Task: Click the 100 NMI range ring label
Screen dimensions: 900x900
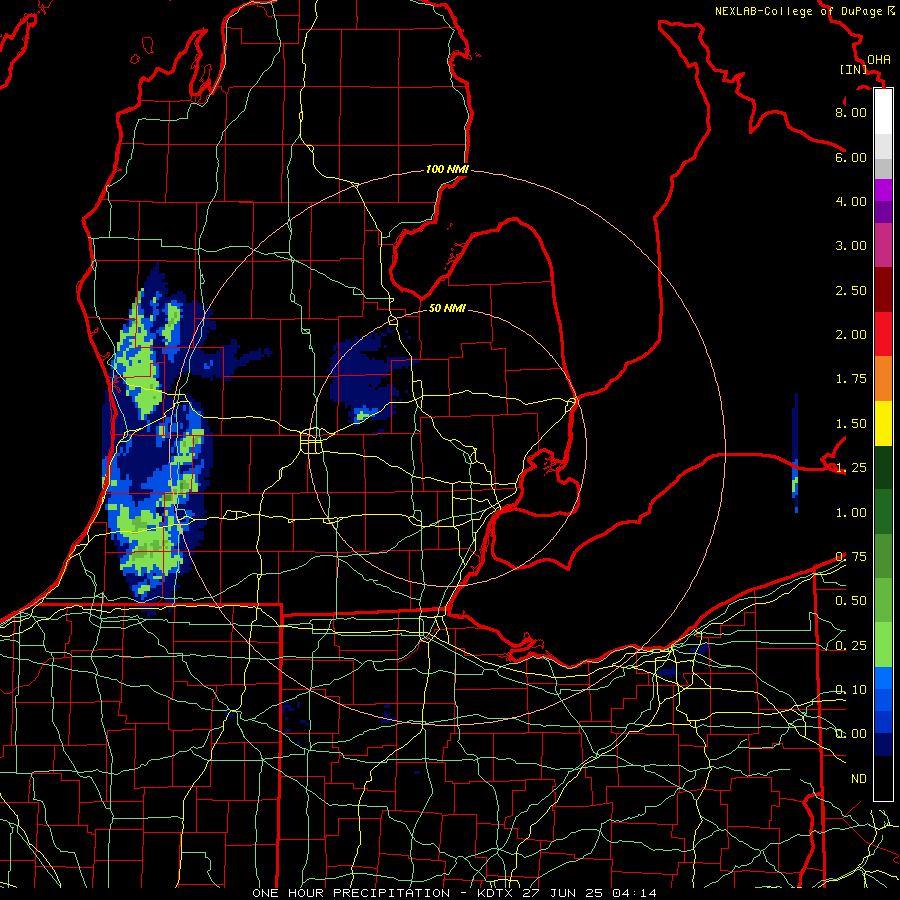Action: tap(447, 169)
